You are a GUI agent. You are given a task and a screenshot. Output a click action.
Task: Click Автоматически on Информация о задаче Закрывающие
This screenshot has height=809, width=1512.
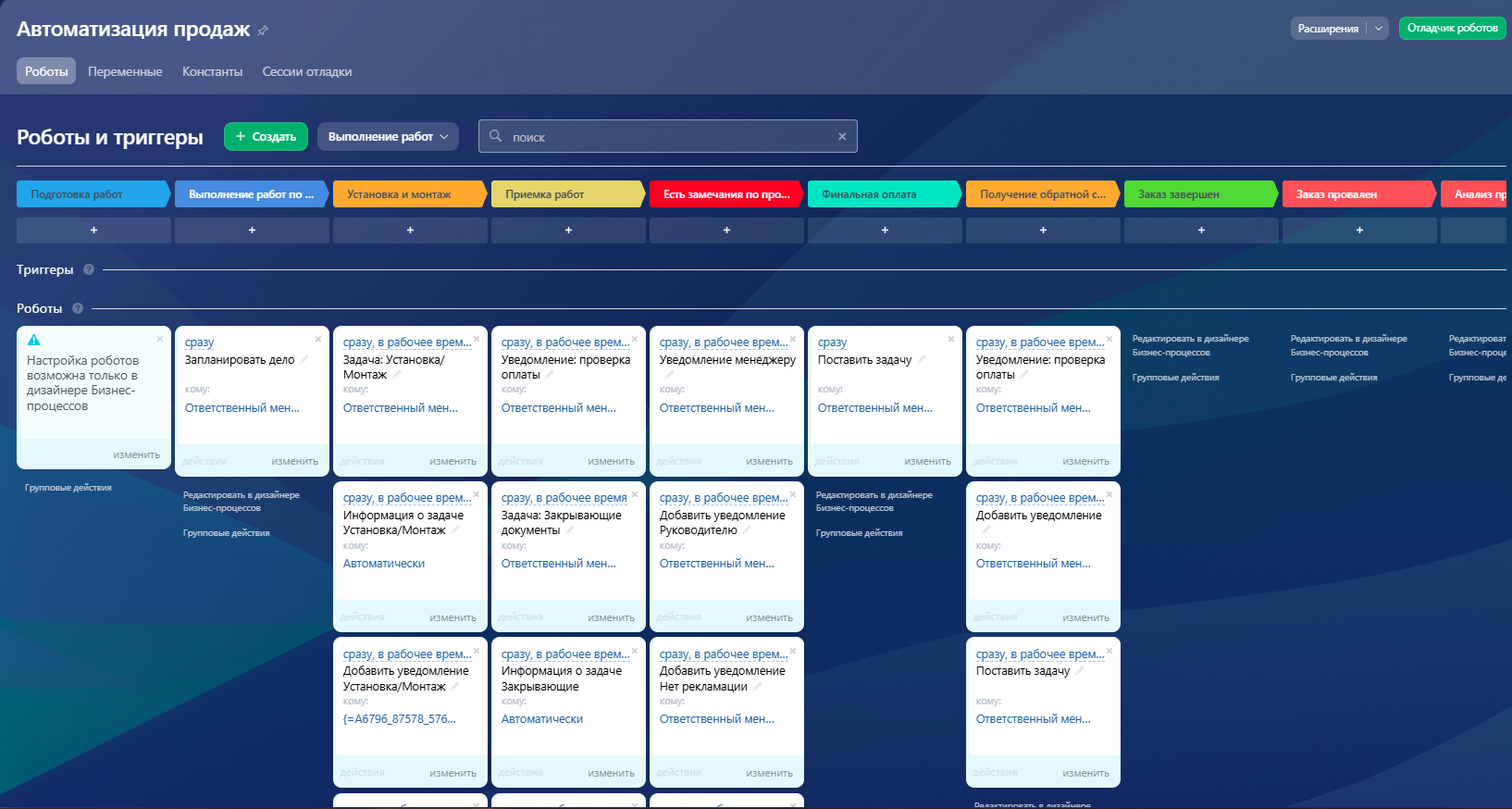pyautogui.click(x=542, y=719)
